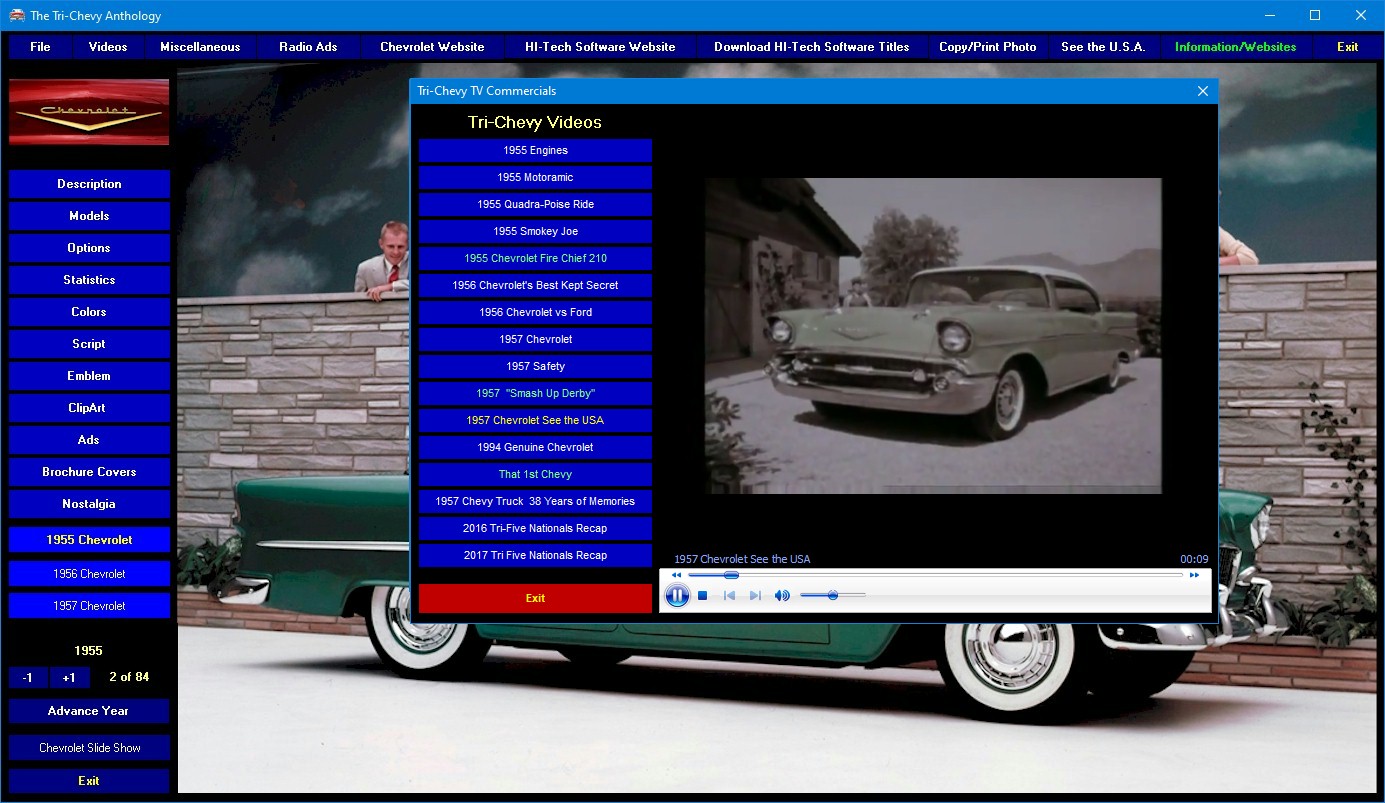Screen dimensions: 1385x803
Task: Select the 1956 Chevrolet year button
Action: tap(89, 574)
